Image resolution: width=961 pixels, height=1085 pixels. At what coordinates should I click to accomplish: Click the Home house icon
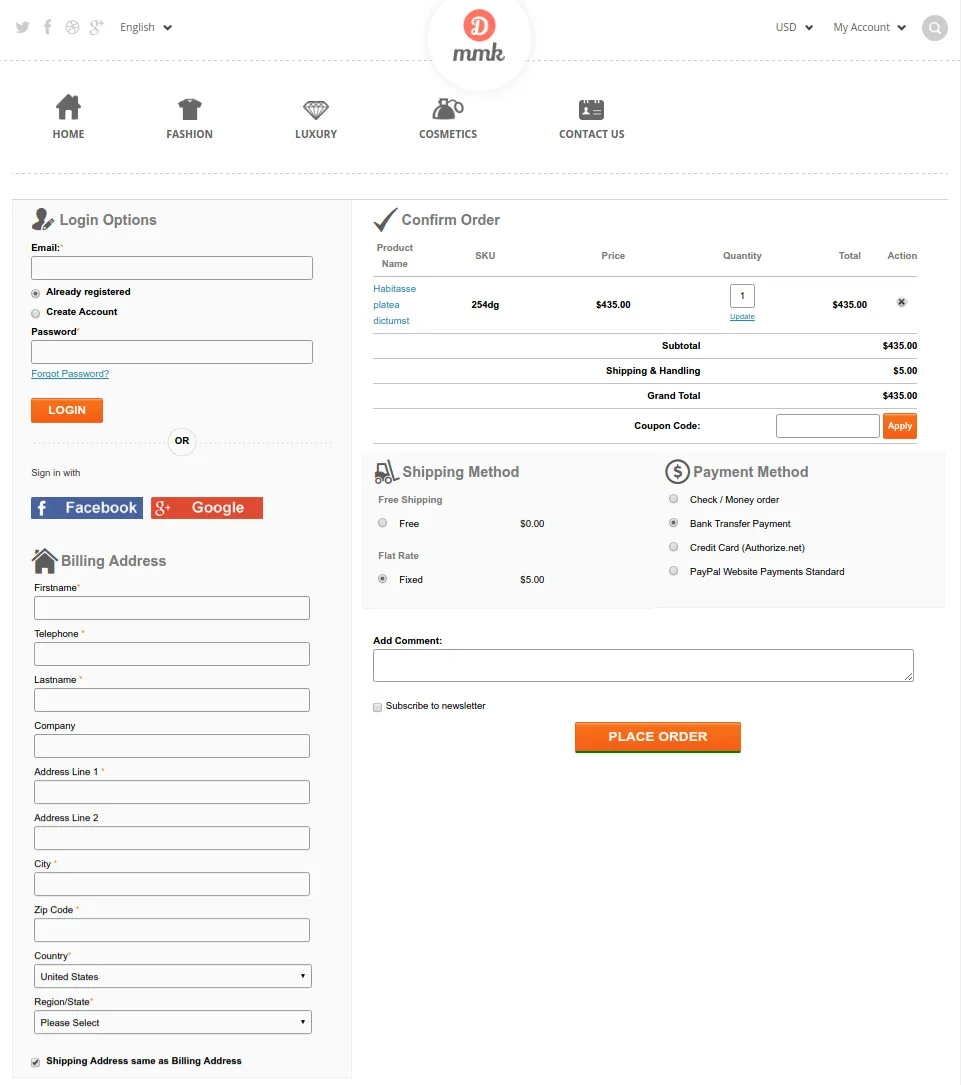coord(68,107)
